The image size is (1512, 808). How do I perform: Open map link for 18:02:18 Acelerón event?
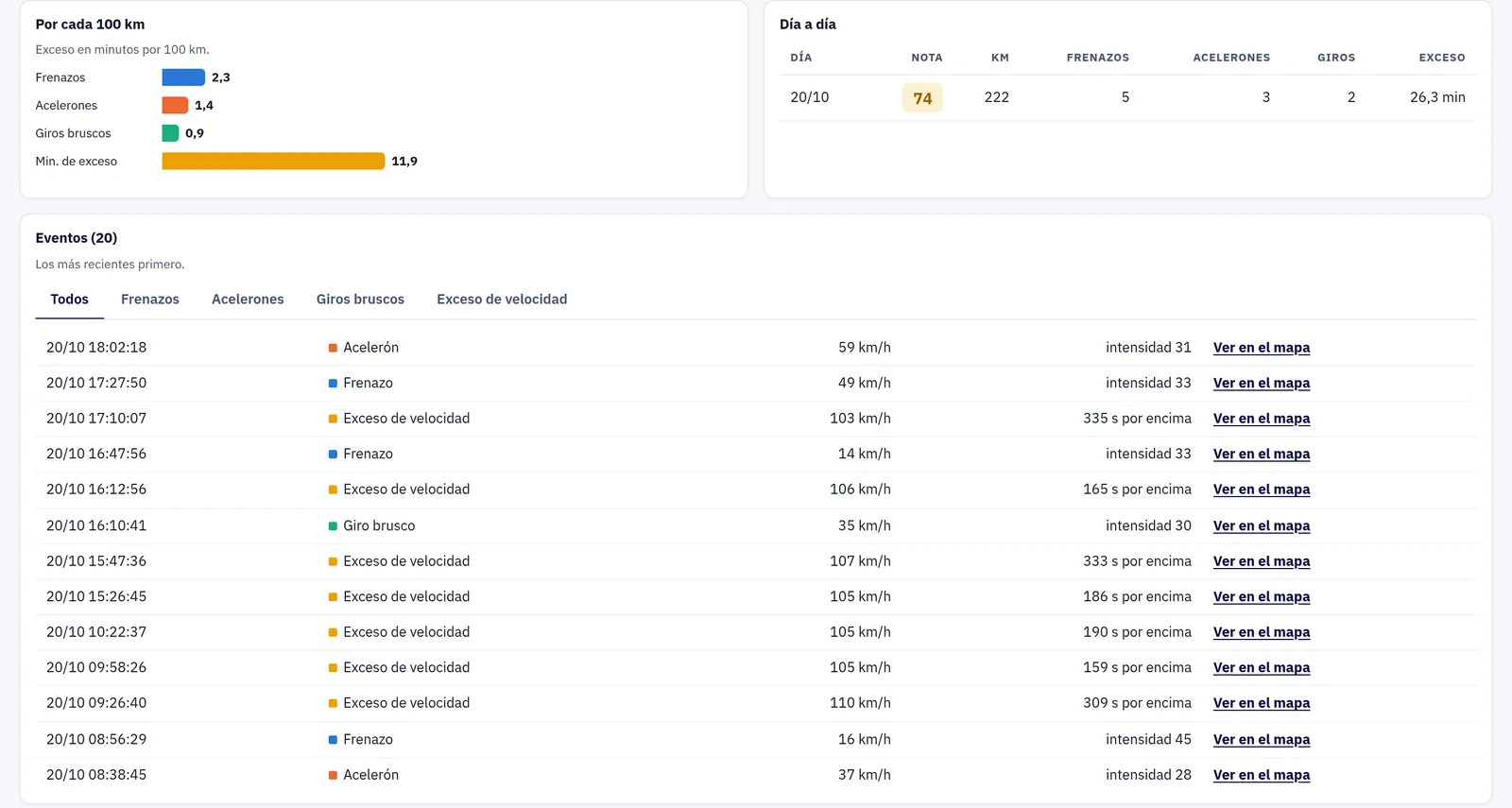[x=1262, y=348]
